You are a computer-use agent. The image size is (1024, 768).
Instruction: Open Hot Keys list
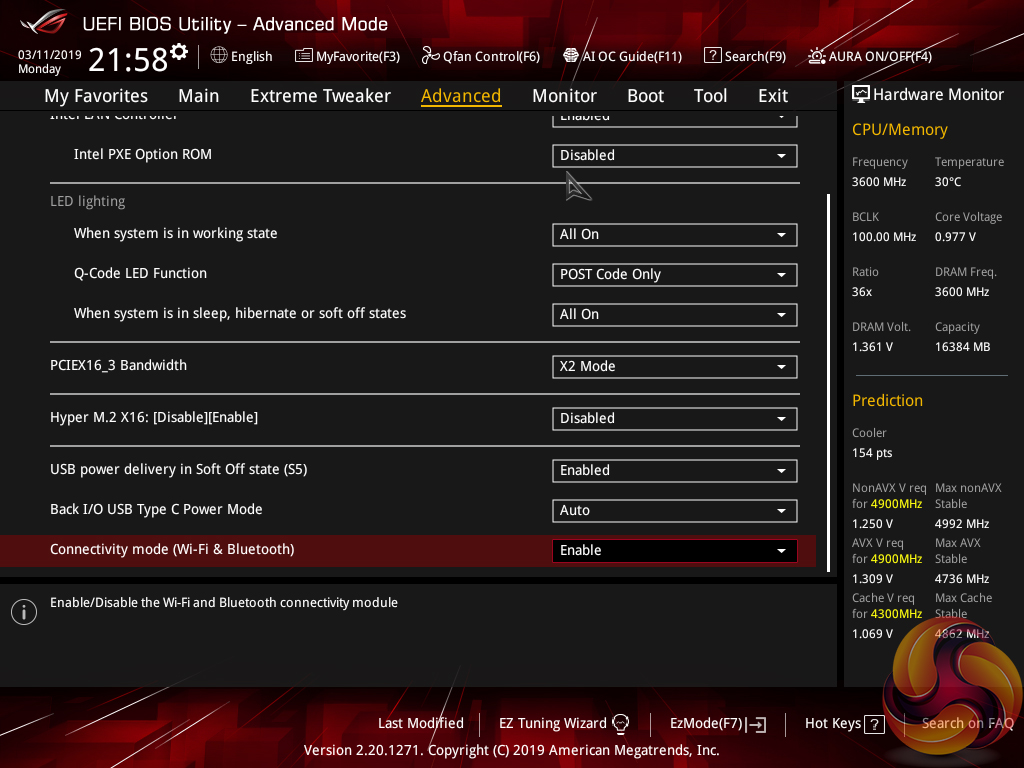click(844, 724)
